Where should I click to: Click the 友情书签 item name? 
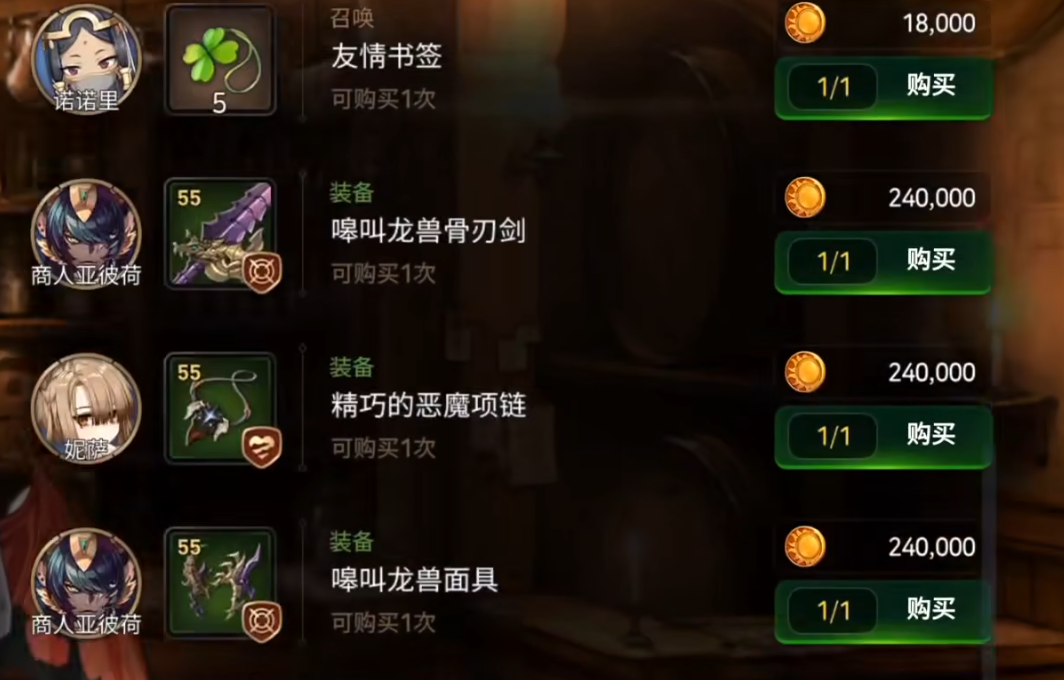[387, 56]
